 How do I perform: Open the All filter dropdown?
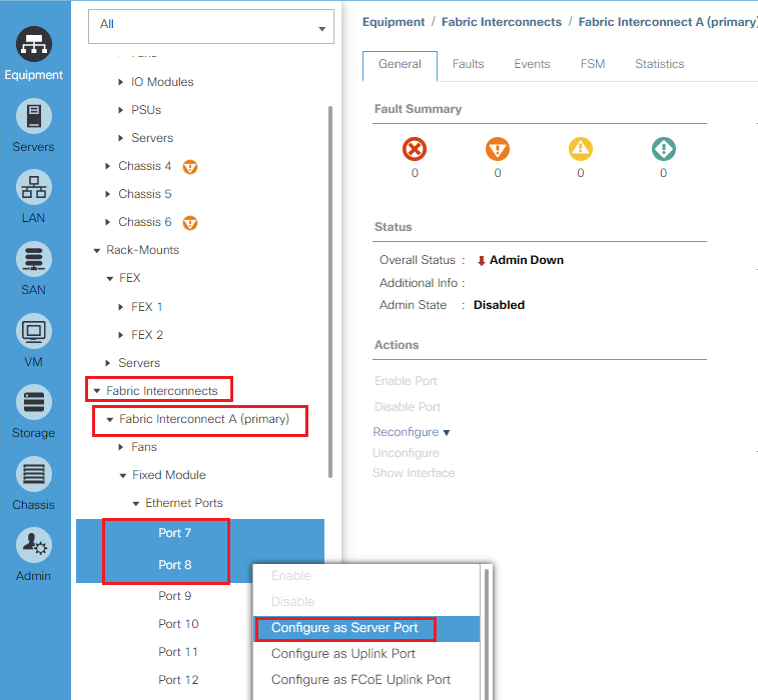(211, 27)
